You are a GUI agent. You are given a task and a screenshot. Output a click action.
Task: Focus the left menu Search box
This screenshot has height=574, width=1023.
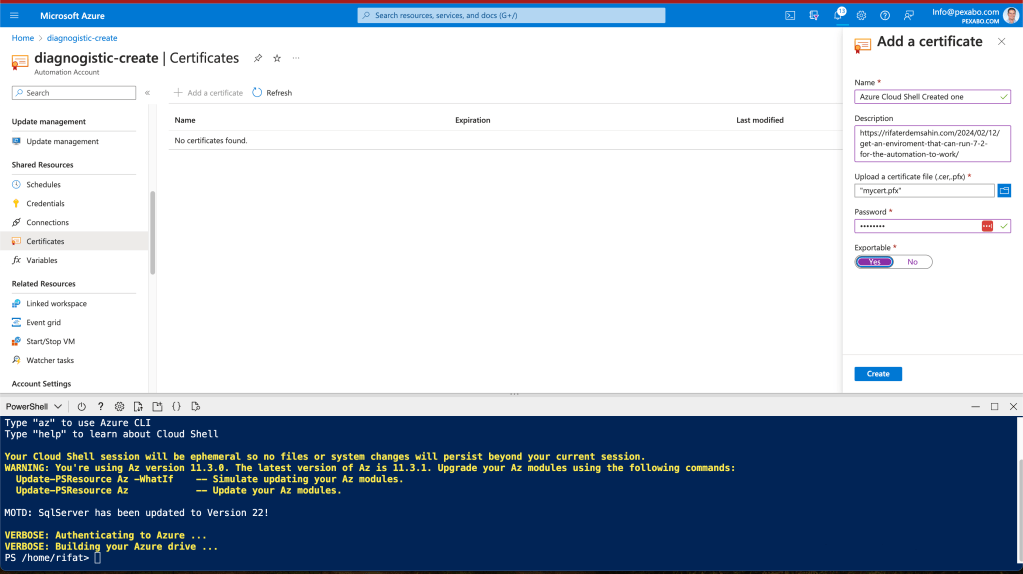74,93
